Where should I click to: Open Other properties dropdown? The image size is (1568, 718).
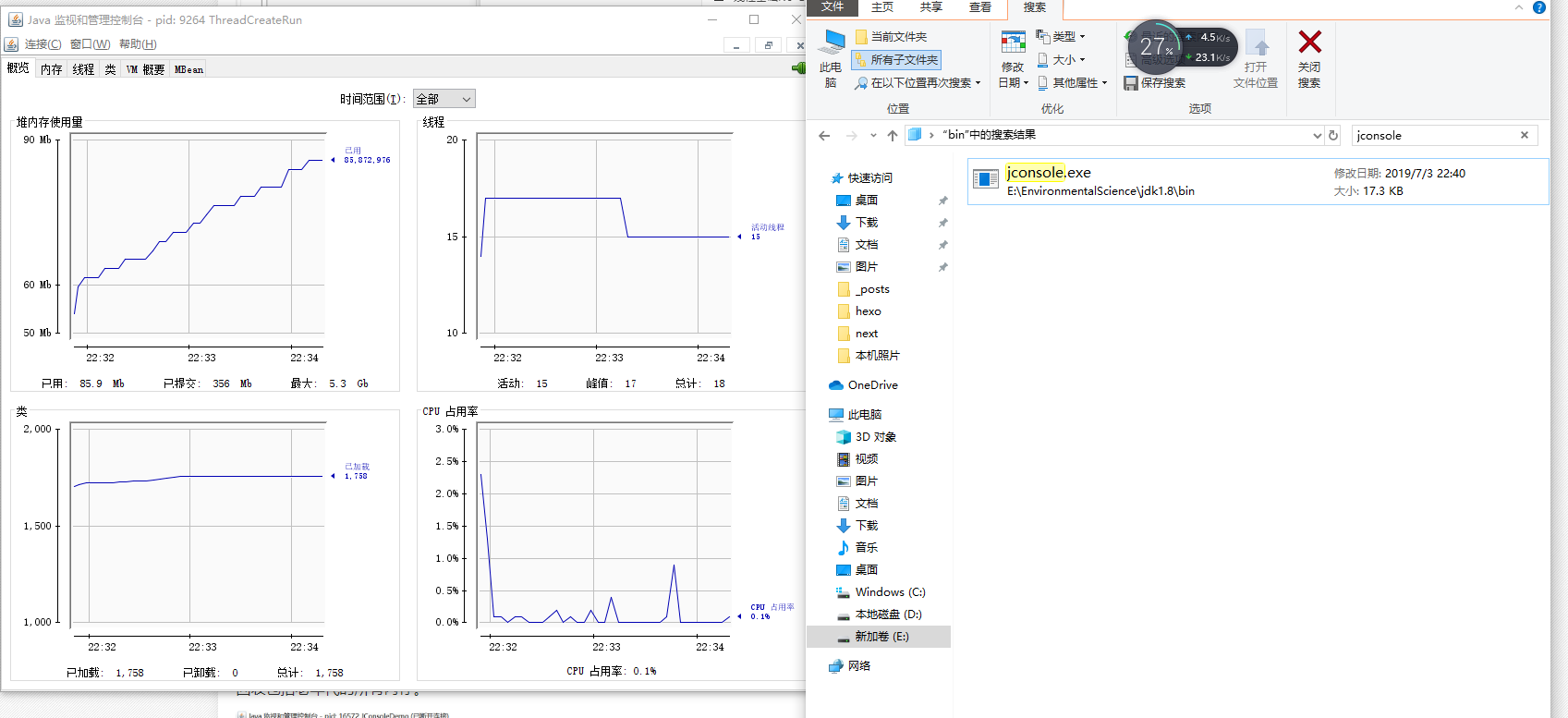coord(1072,83)
